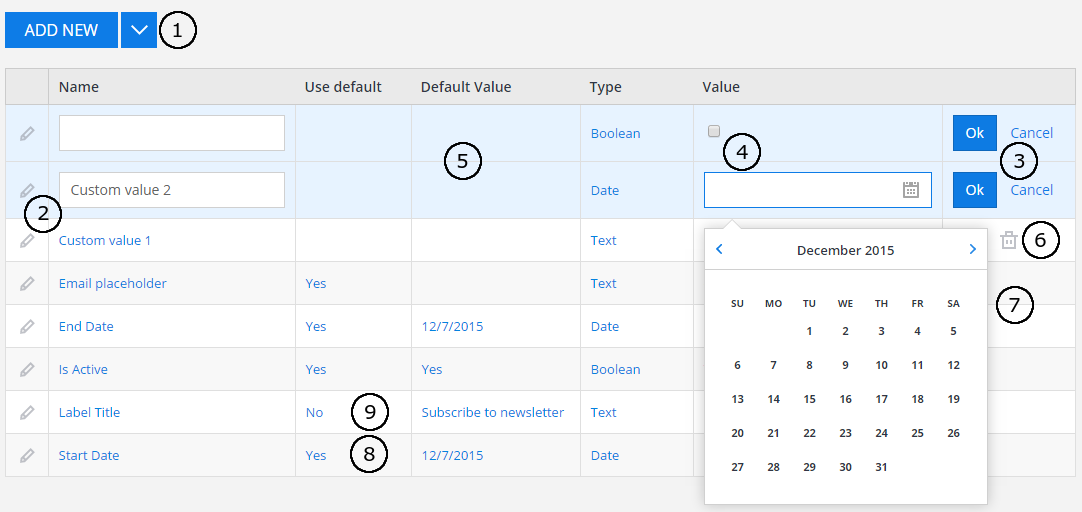Select December 25 in the calendar

[917, 433]
